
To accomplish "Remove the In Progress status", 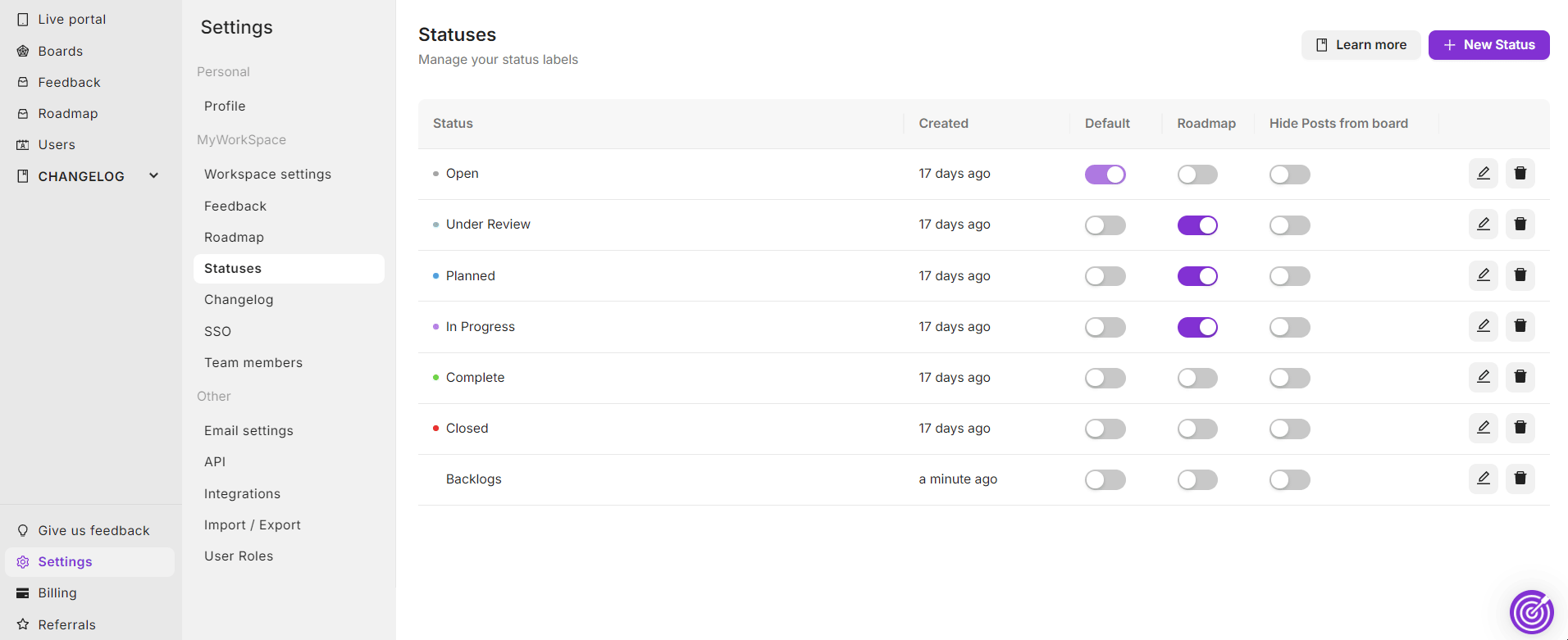I will point(1520,326).
